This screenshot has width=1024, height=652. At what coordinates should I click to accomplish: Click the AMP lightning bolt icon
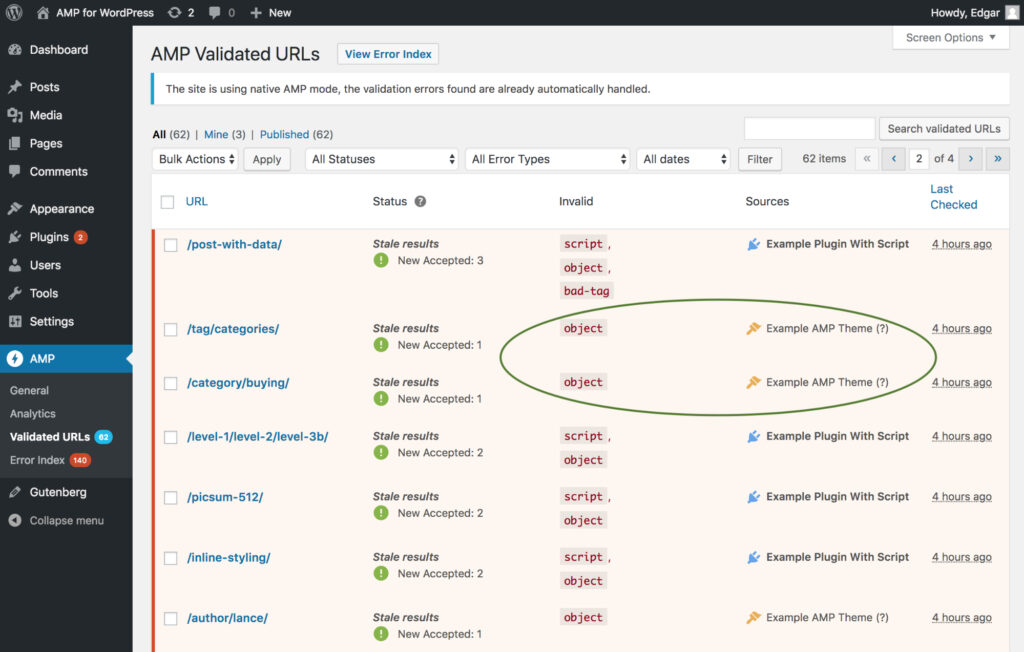[x=15, y=359]
